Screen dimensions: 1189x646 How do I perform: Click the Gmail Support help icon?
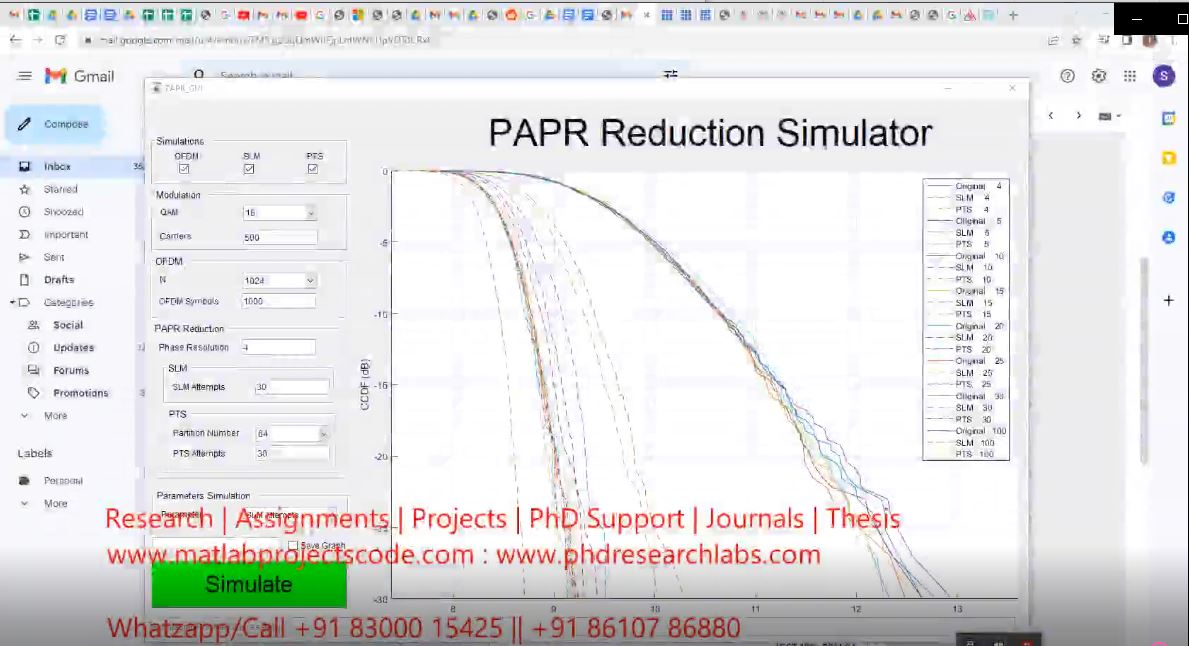(x=1067, y=76)
